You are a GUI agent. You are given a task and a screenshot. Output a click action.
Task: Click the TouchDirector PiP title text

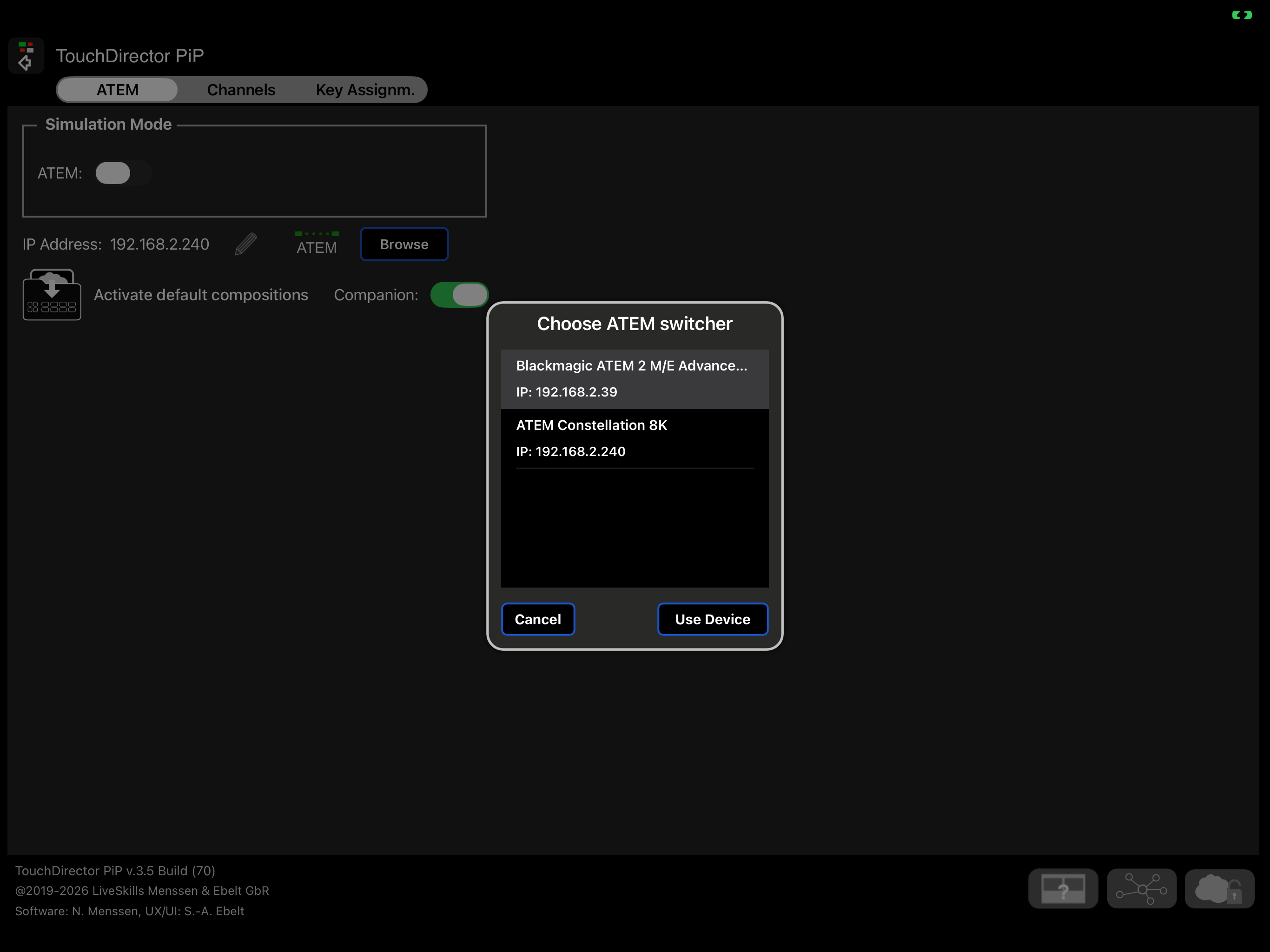pyautogui.click(x=130, y=56)
